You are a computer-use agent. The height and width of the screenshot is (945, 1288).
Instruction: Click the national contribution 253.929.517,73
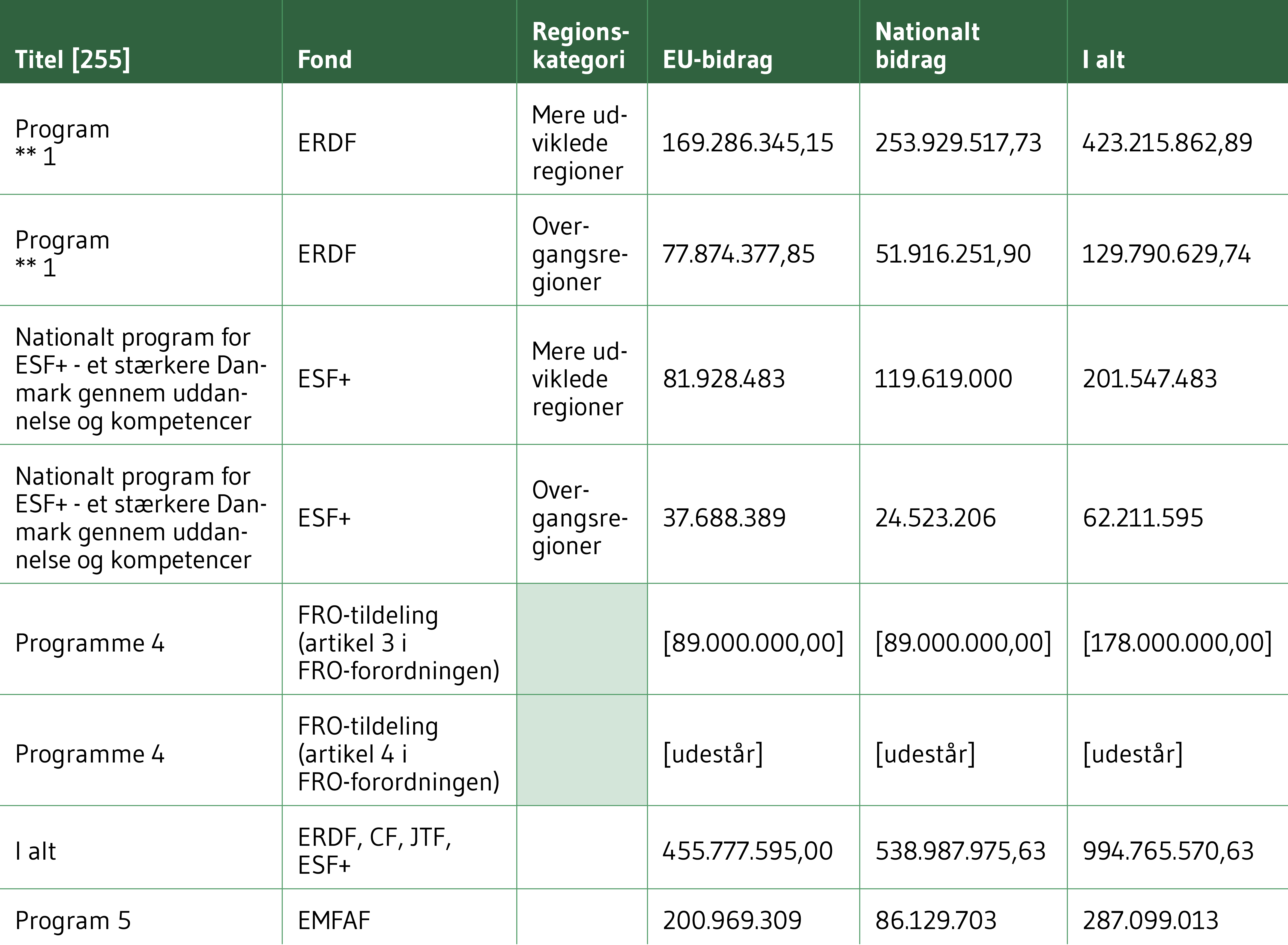(958, 142)
